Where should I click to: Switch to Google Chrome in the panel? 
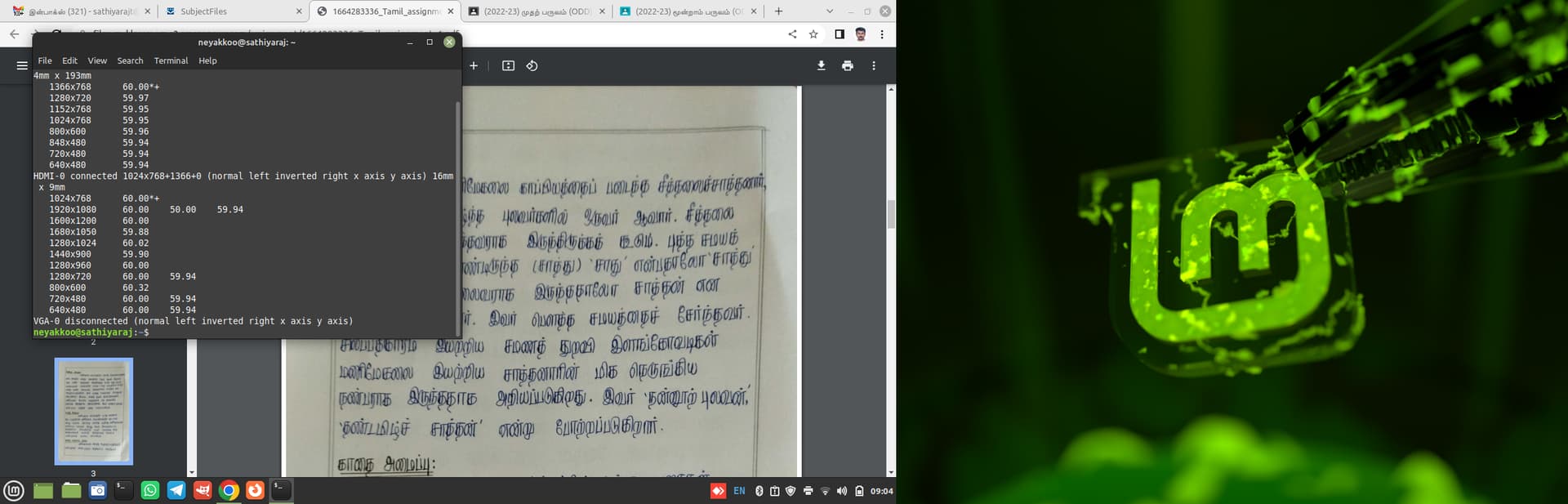coord(229,490)
